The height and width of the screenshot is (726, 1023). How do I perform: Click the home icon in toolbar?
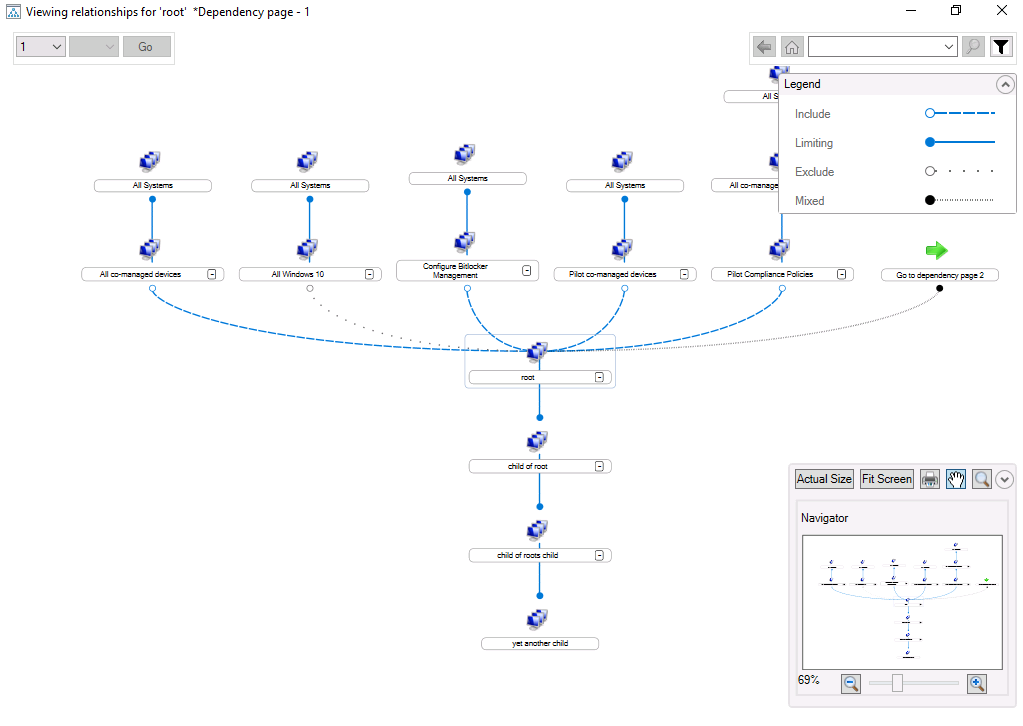[x=791, y=47]
